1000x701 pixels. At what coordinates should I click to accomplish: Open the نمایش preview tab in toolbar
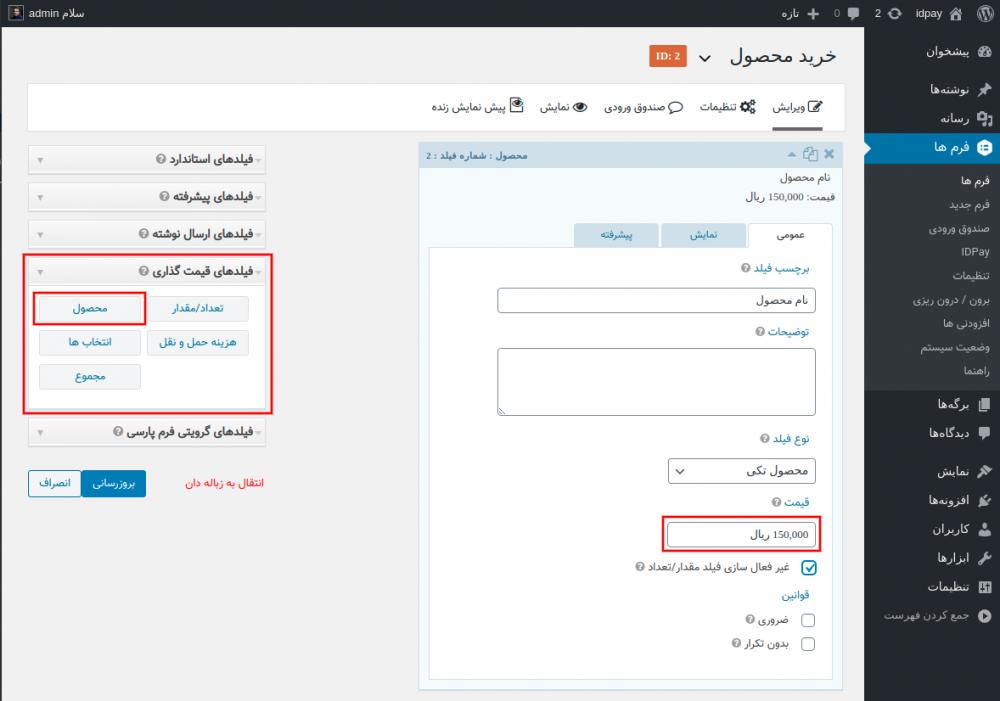tap(563, 107)
